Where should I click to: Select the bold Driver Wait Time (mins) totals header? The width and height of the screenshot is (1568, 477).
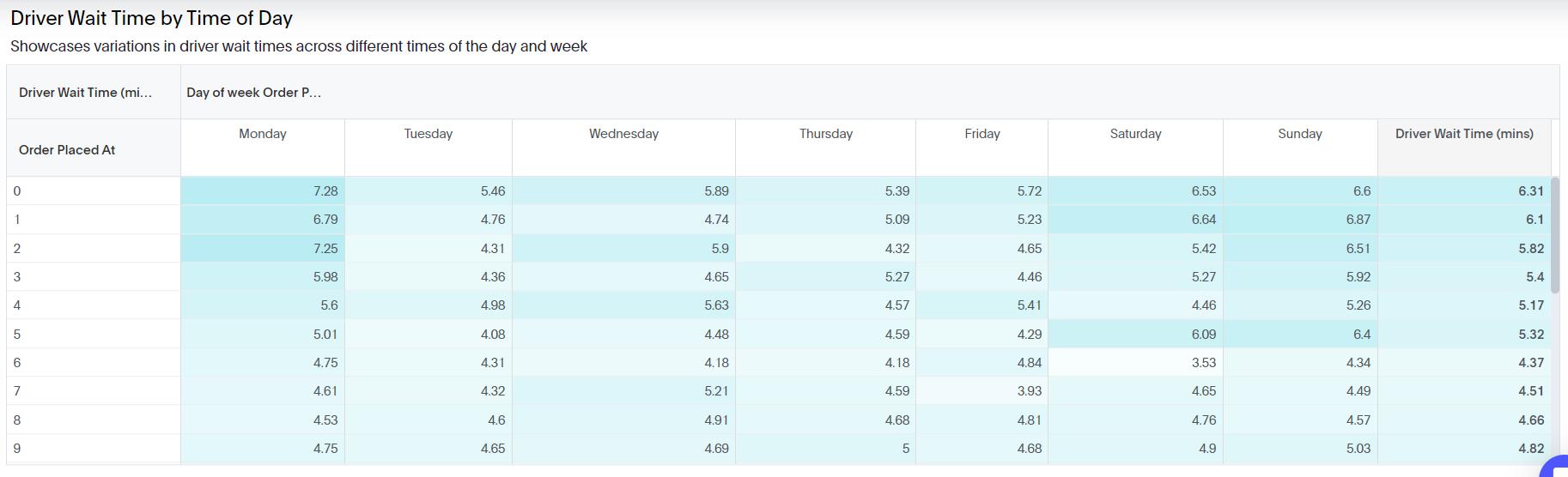pos(1463,134)
